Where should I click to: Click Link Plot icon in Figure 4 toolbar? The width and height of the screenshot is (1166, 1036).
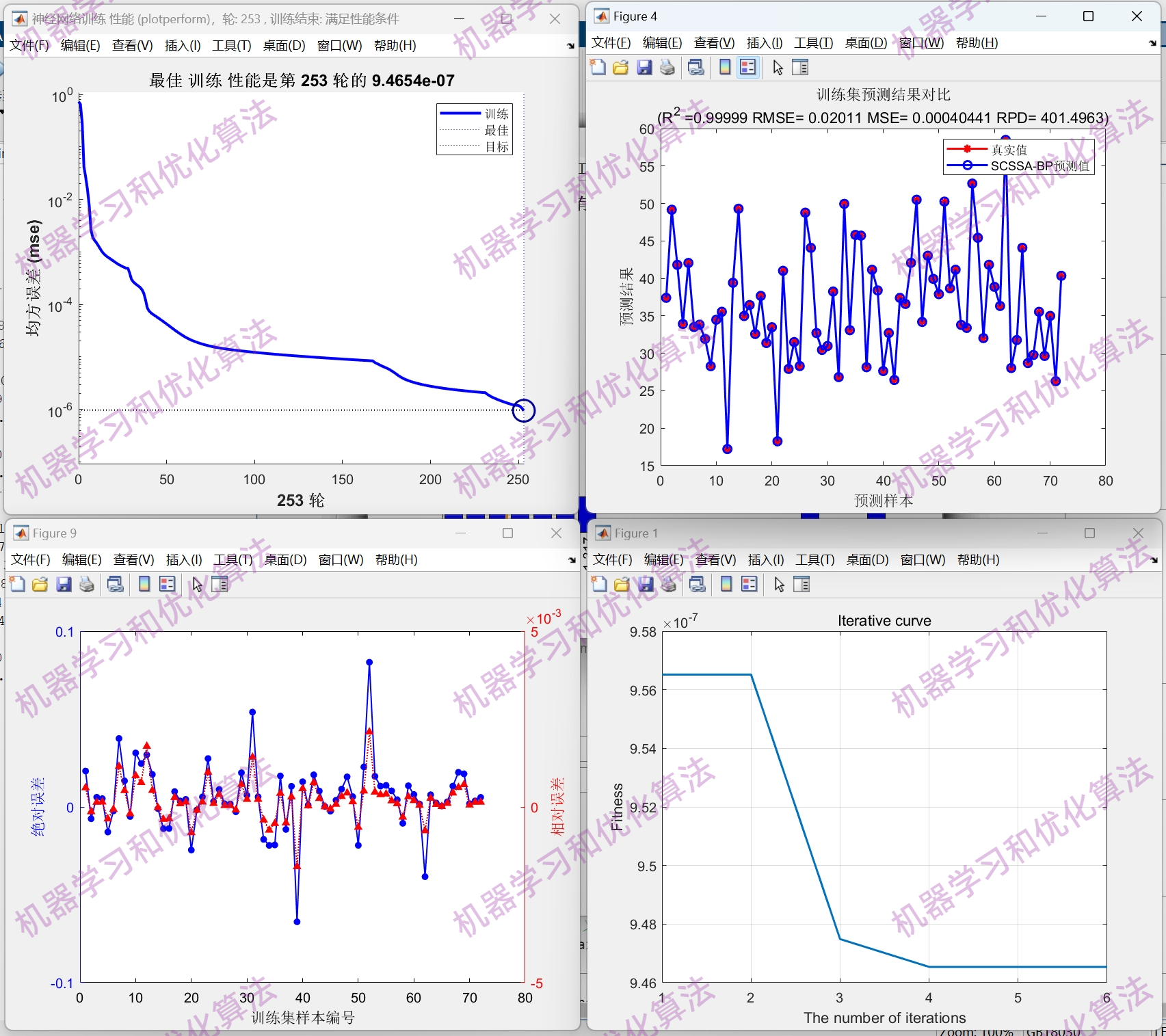click(696, 67)
